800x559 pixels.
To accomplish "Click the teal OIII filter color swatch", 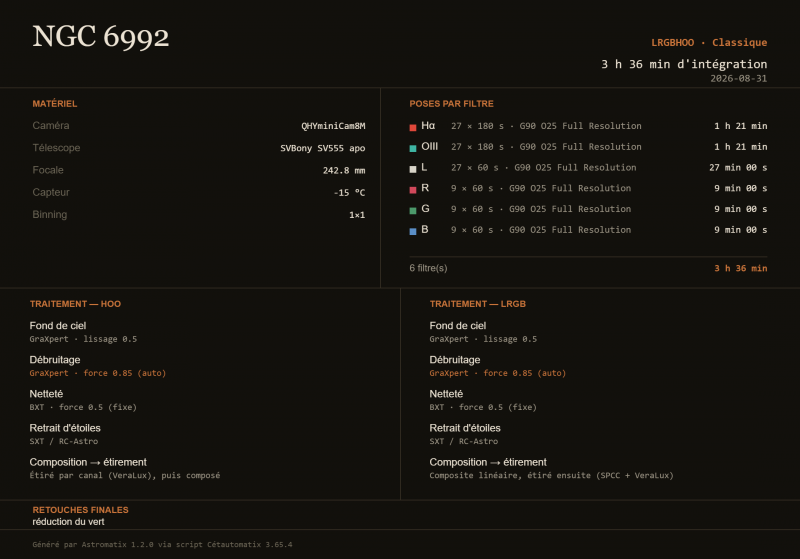I will pyautogui.click(x=413, y=148).
